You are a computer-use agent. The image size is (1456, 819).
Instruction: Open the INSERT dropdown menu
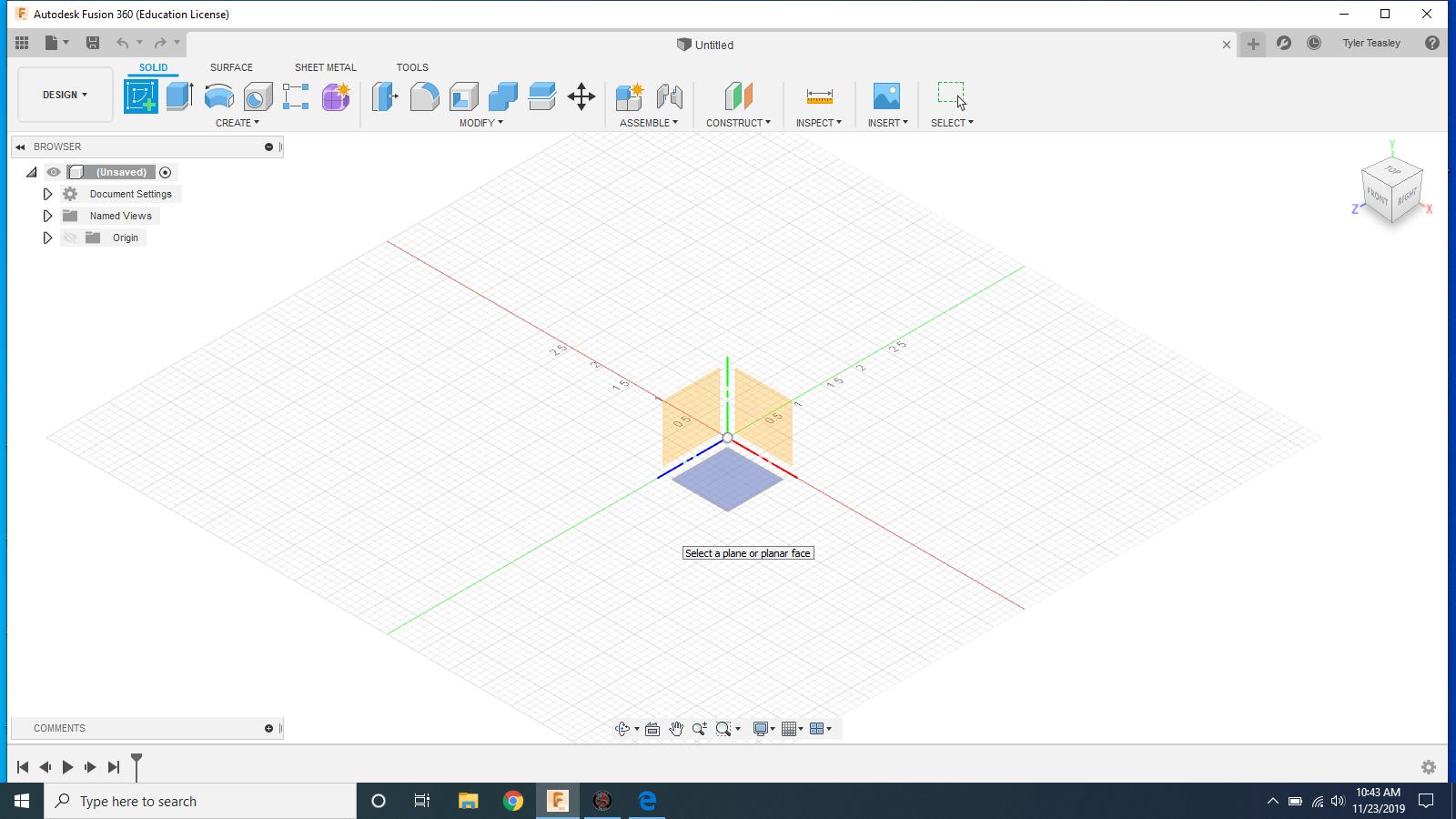tap(888, 123)
